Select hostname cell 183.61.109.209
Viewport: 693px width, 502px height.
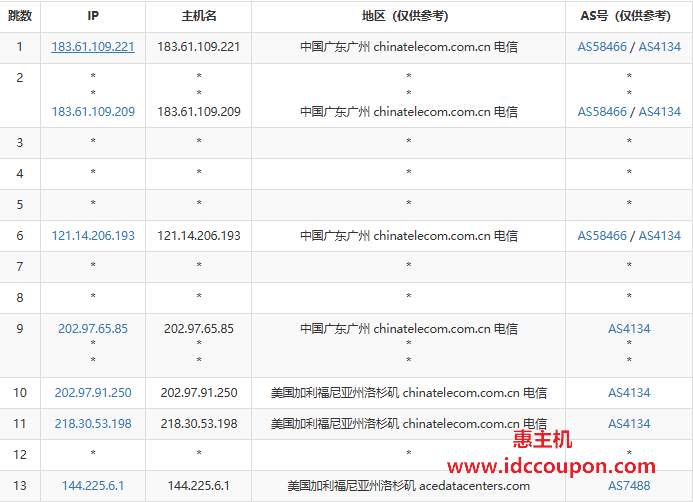(x=199, y=112)
